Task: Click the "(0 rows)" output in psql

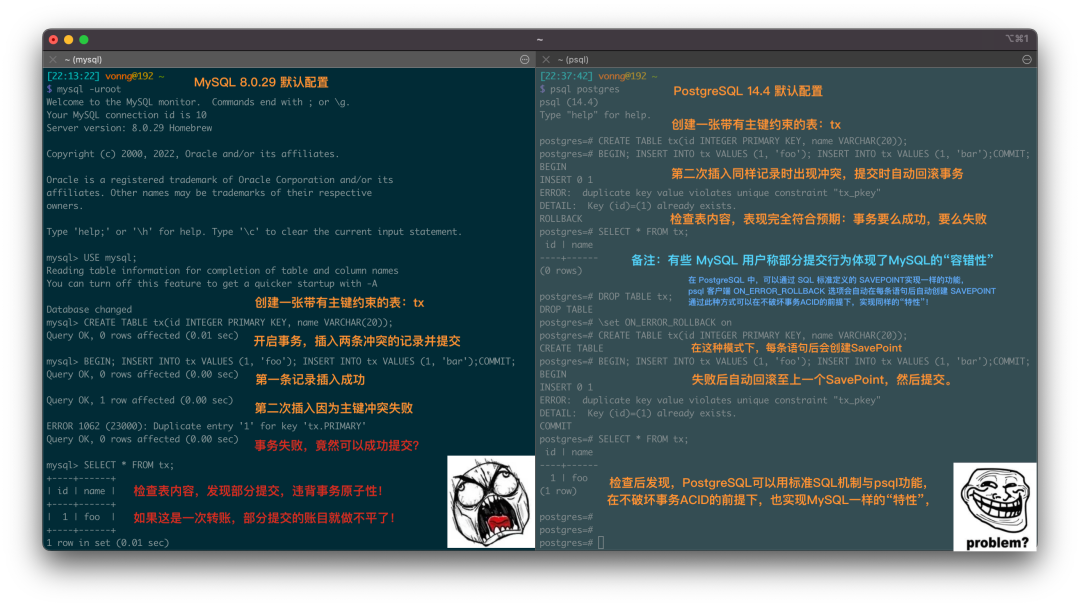Action: pos(561,271)
